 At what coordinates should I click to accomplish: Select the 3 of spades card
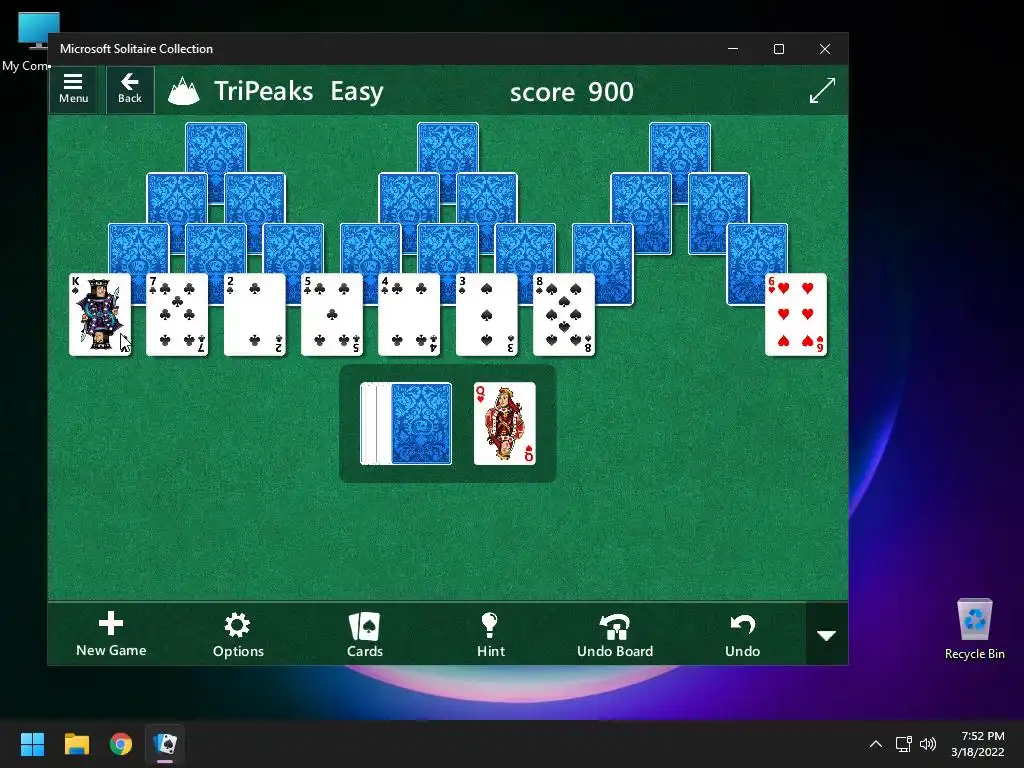pyautogui.click(x=487, y=315)
